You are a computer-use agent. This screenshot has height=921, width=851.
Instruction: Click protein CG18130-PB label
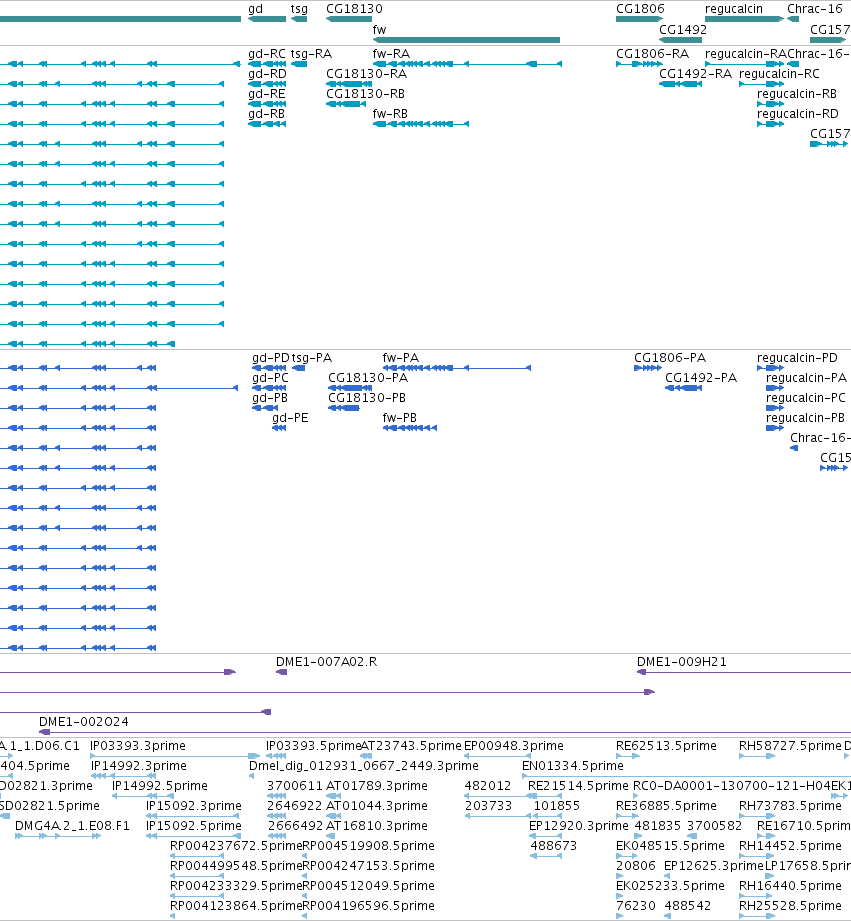tap(367, 398)
